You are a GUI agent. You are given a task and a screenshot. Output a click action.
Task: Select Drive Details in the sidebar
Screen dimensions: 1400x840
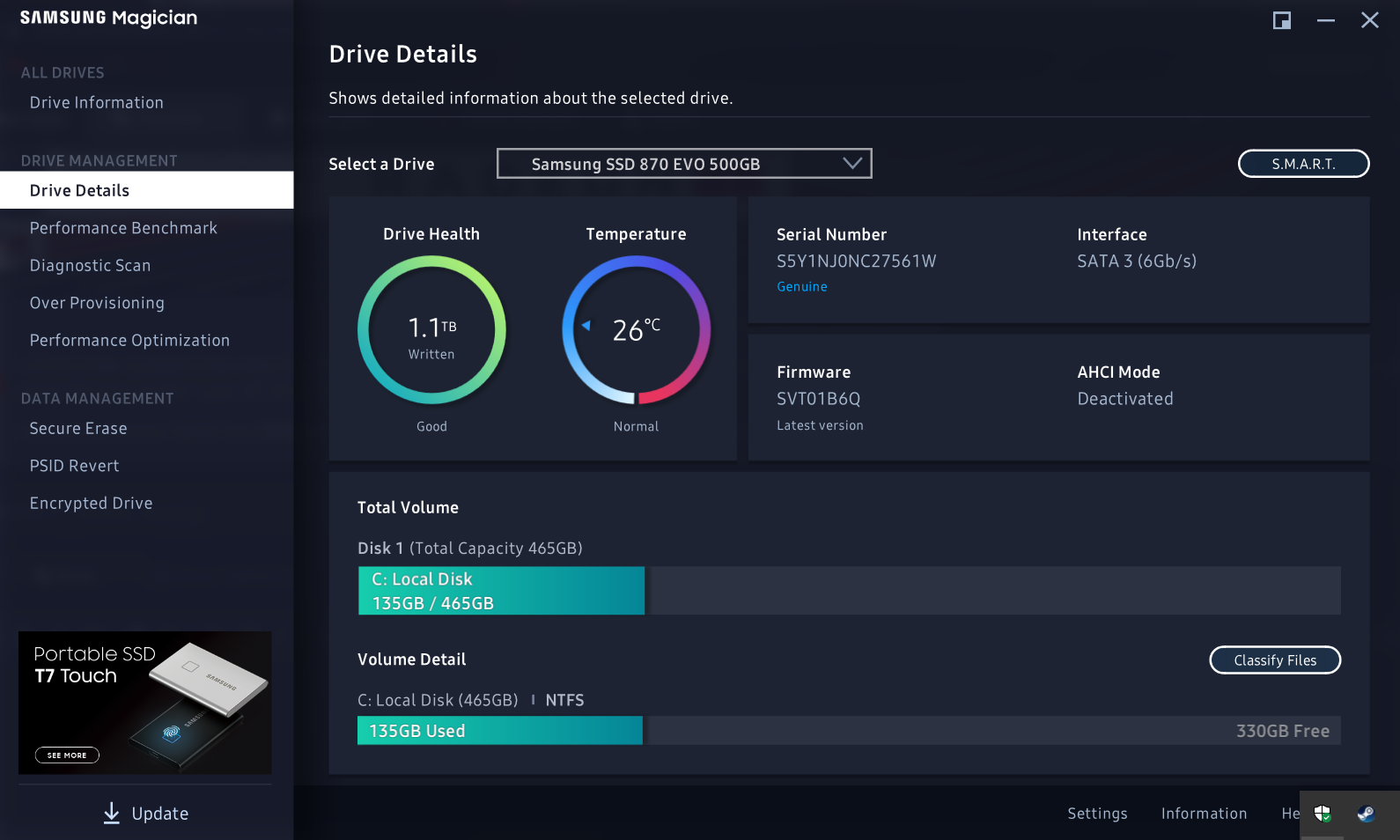(147, 190)
